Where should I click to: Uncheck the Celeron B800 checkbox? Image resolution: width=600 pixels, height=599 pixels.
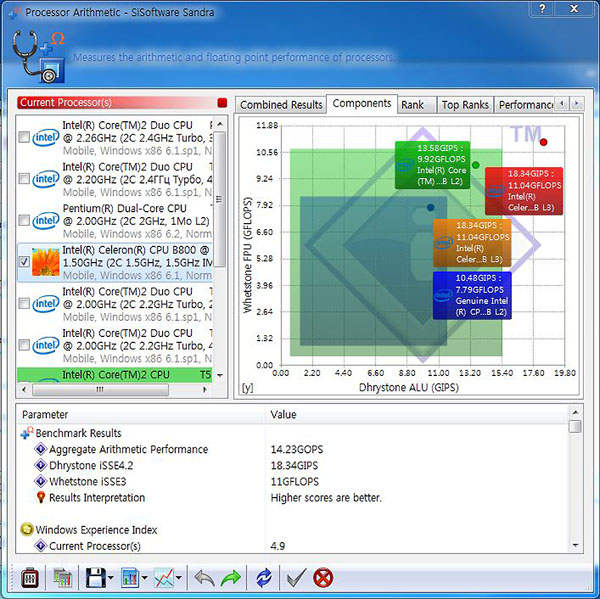click(24, 261)
